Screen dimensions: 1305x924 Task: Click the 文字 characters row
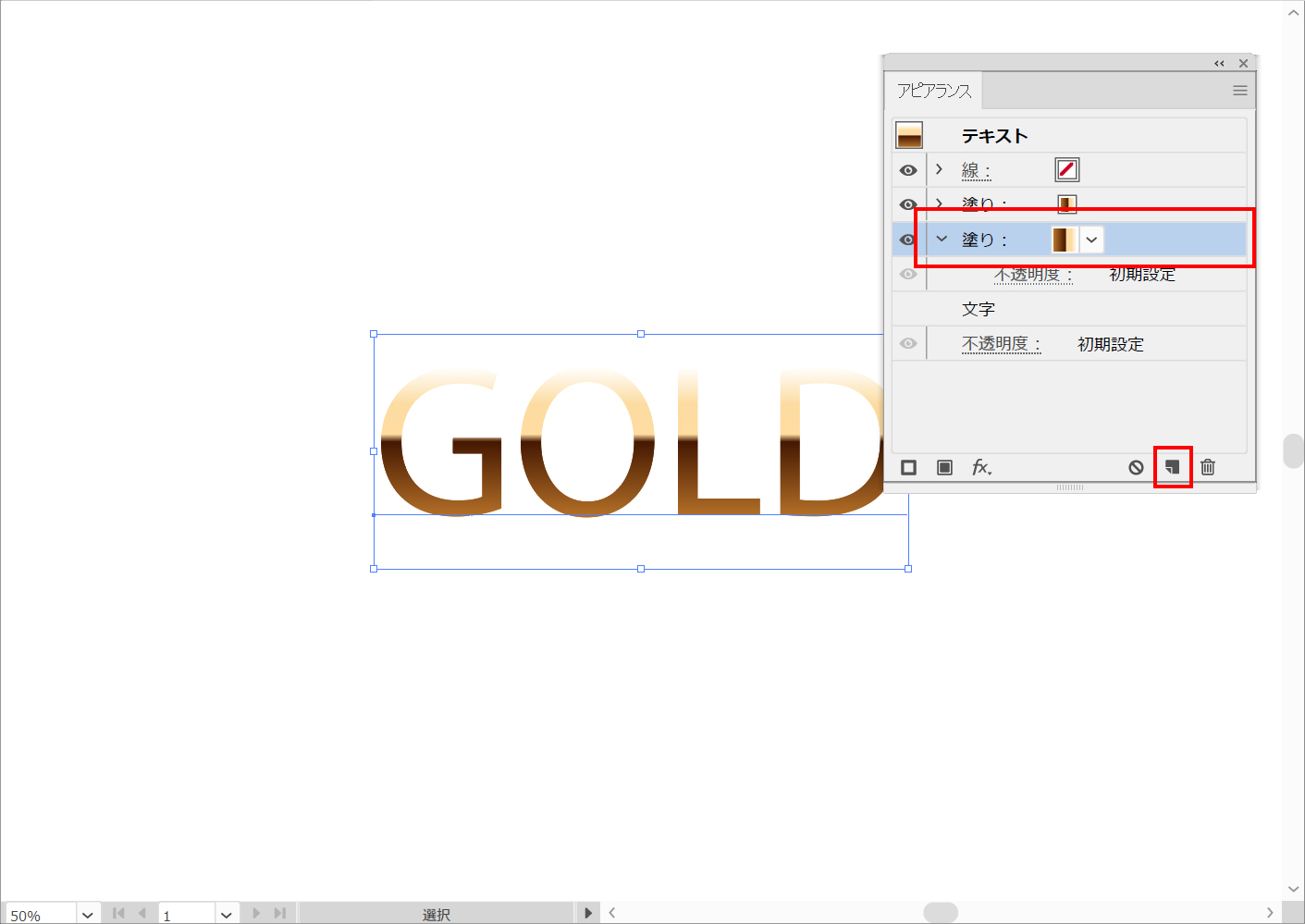pyautogui.click(x=979, y=309)
